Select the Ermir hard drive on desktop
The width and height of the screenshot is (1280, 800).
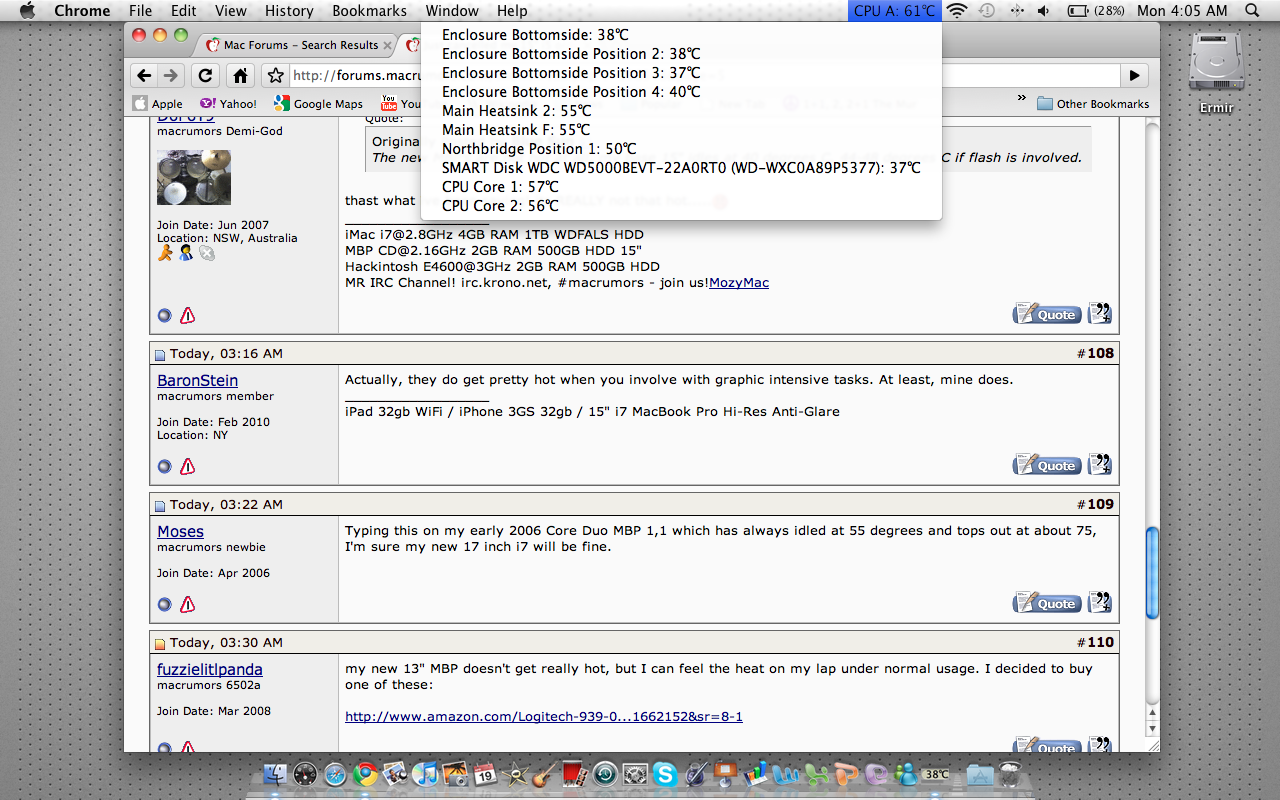click(1216, 72)
